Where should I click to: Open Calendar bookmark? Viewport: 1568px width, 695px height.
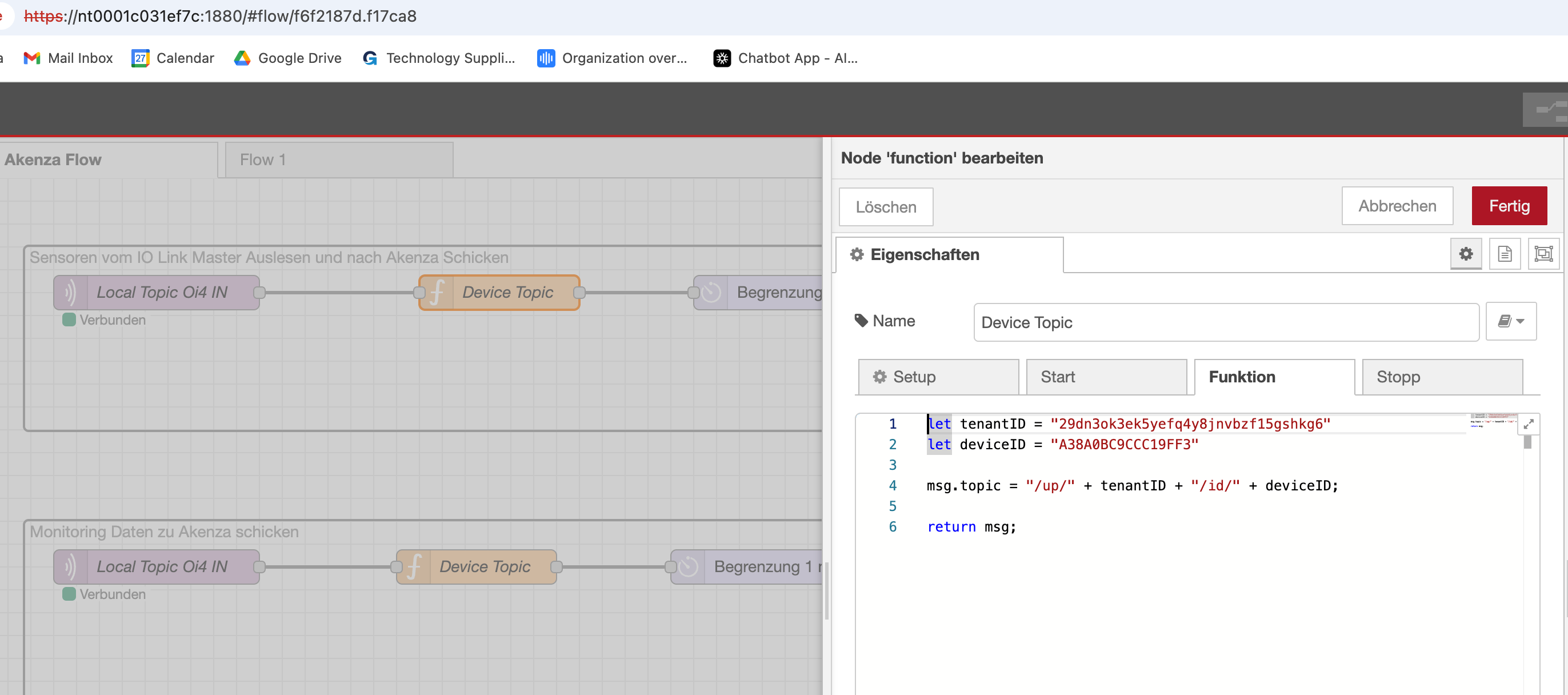pos(173,58)
